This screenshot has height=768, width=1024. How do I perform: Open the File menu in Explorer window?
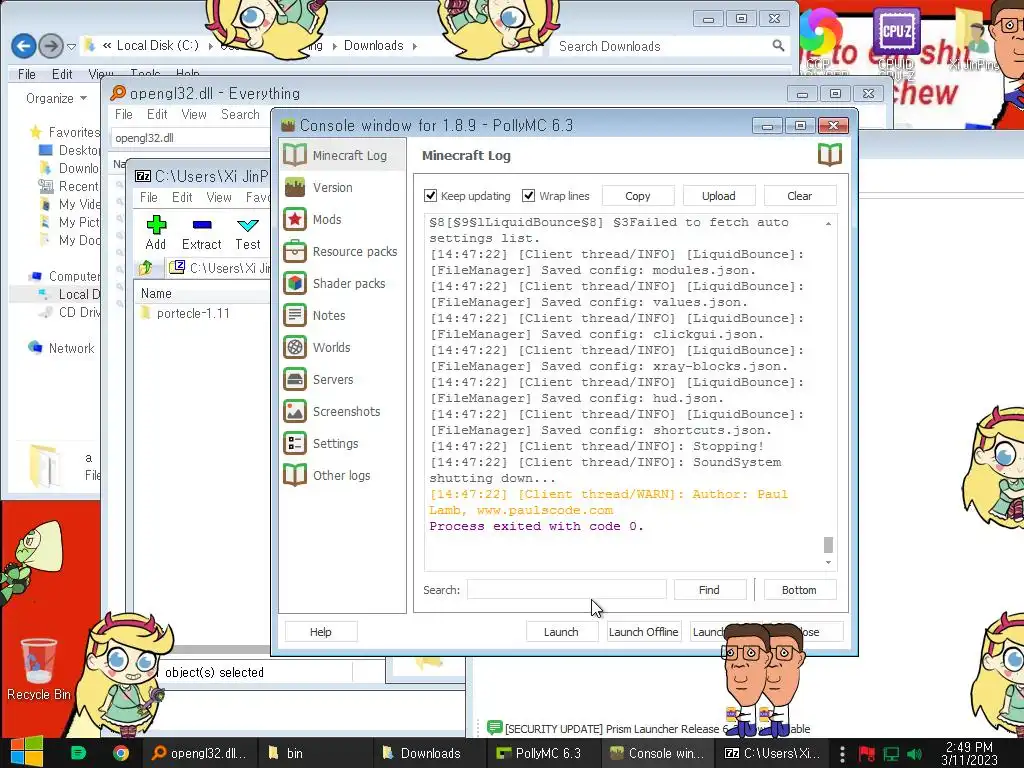tap(27, 74)
